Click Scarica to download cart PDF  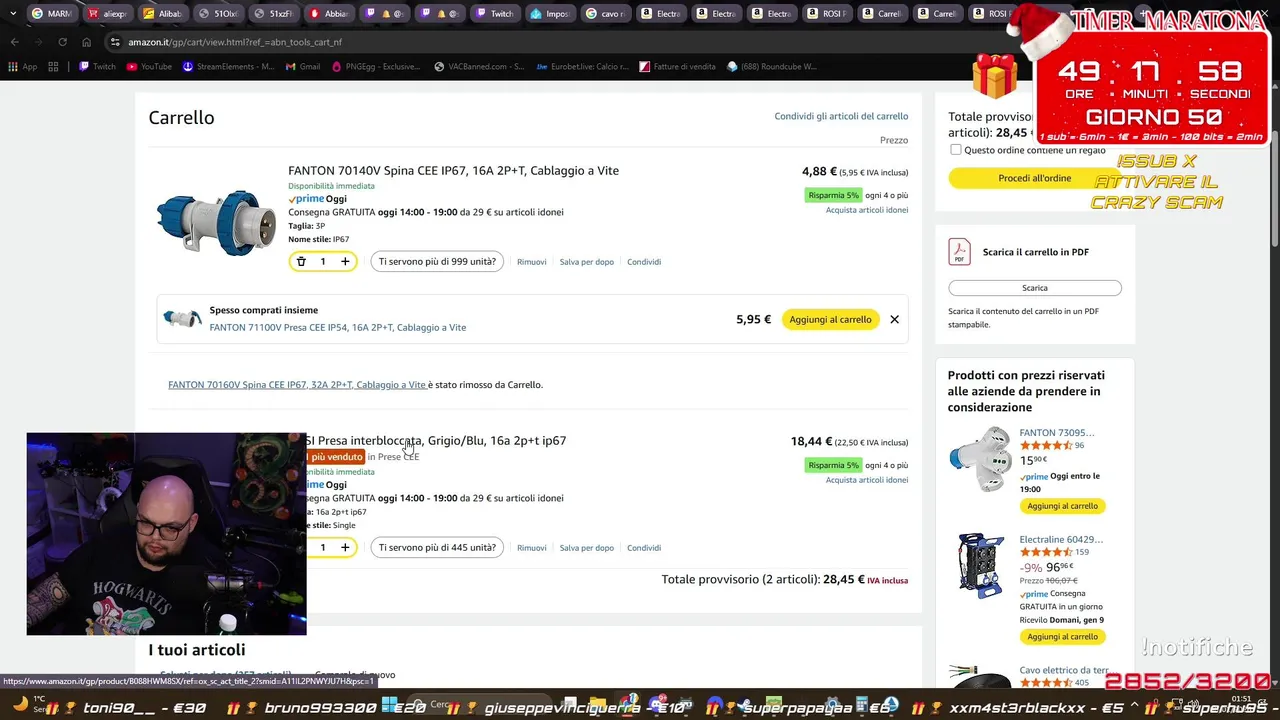pos(1034,288)
